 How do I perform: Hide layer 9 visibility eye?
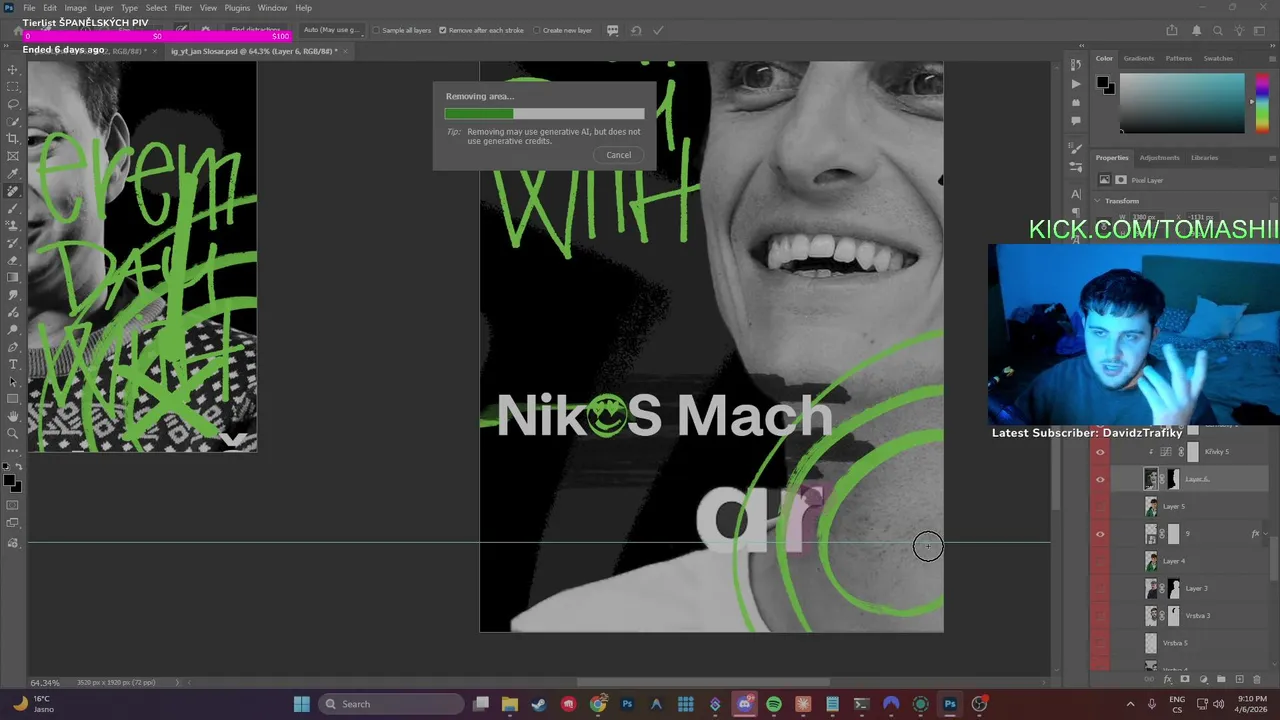(1101, 534)
